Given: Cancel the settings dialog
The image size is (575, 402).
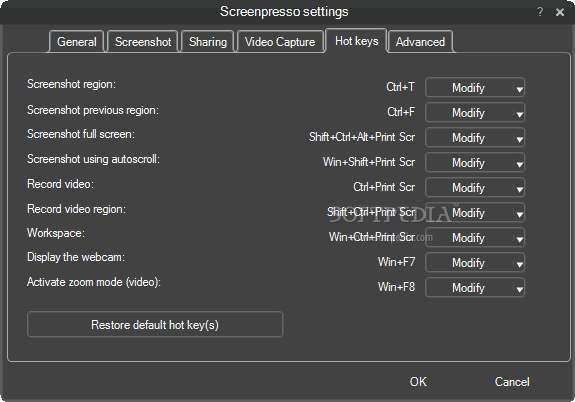Looking at the screenshot, I should pyautogui.click(x=512, y=381).
